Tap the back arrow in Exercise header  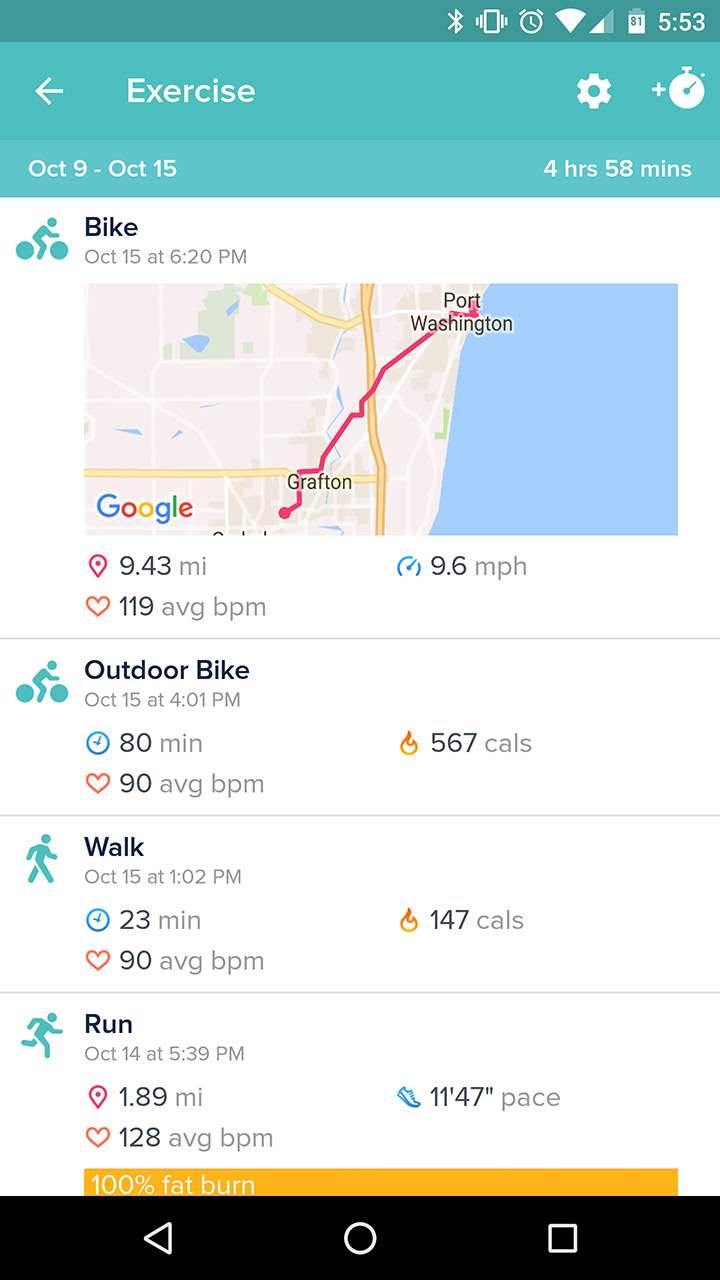click(x=49, y=91)
